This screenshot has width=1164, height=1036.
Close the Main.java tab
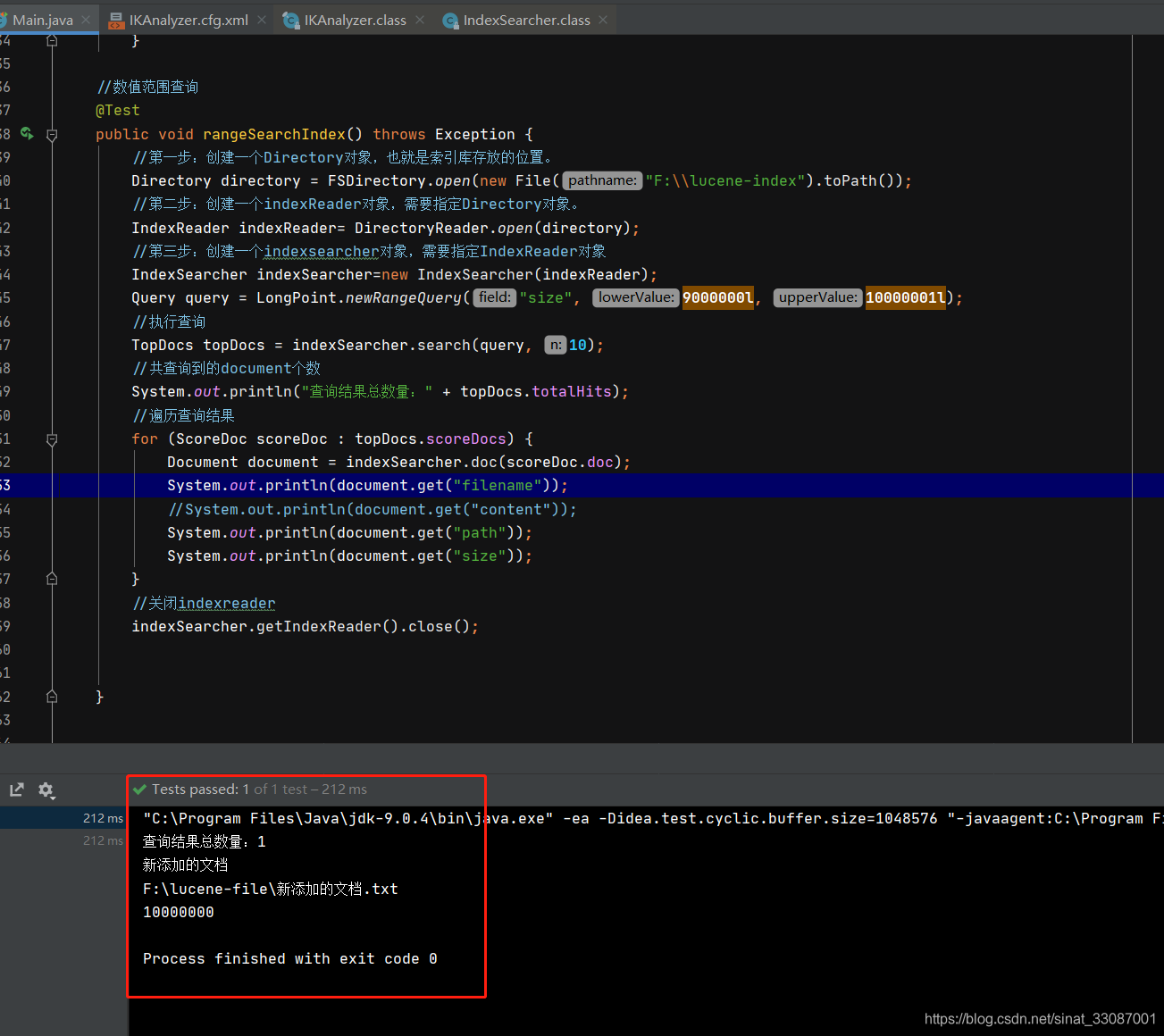(x=86, y=20)
